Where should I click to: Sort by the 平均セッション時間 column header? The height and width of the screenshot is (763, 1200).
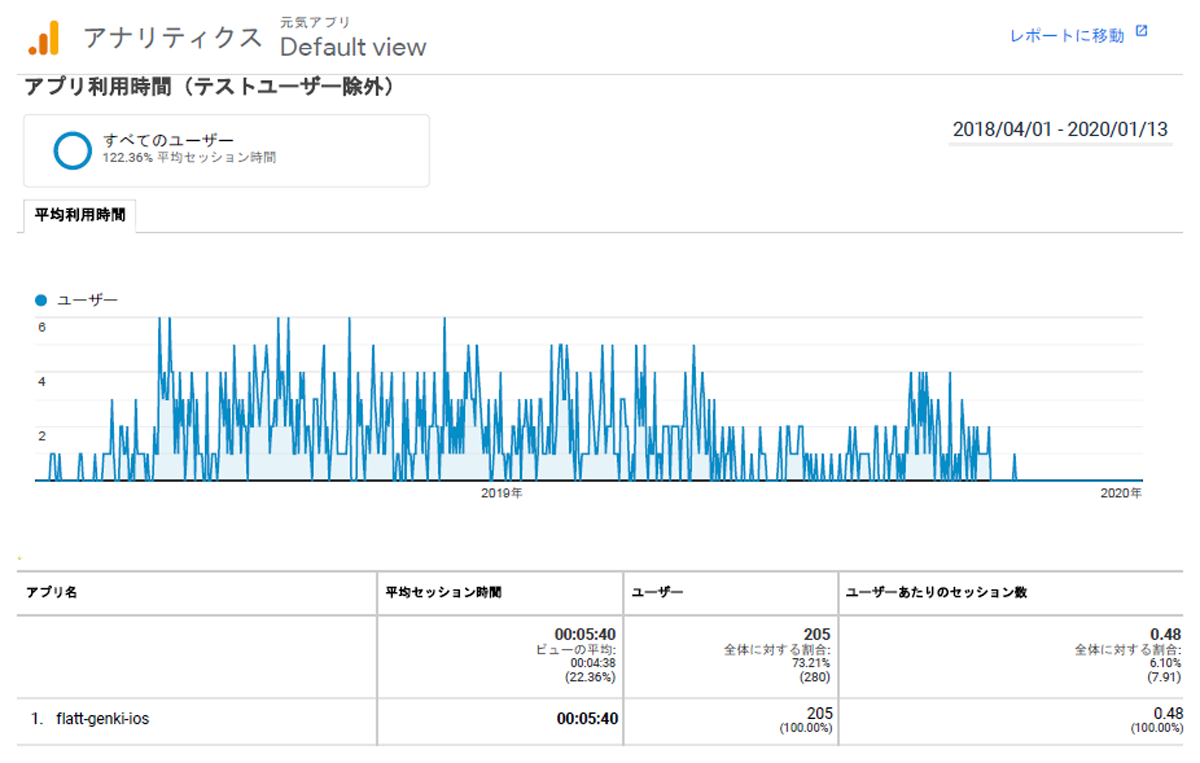pos(443,592)
